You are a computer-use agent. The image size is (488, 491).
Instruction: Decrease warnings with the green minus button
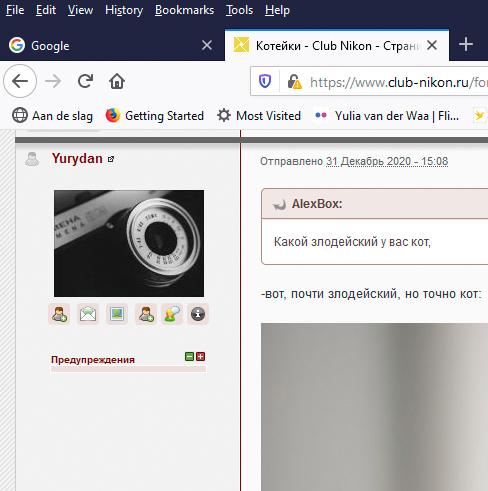pyautogui.click(x=189, y=357)
